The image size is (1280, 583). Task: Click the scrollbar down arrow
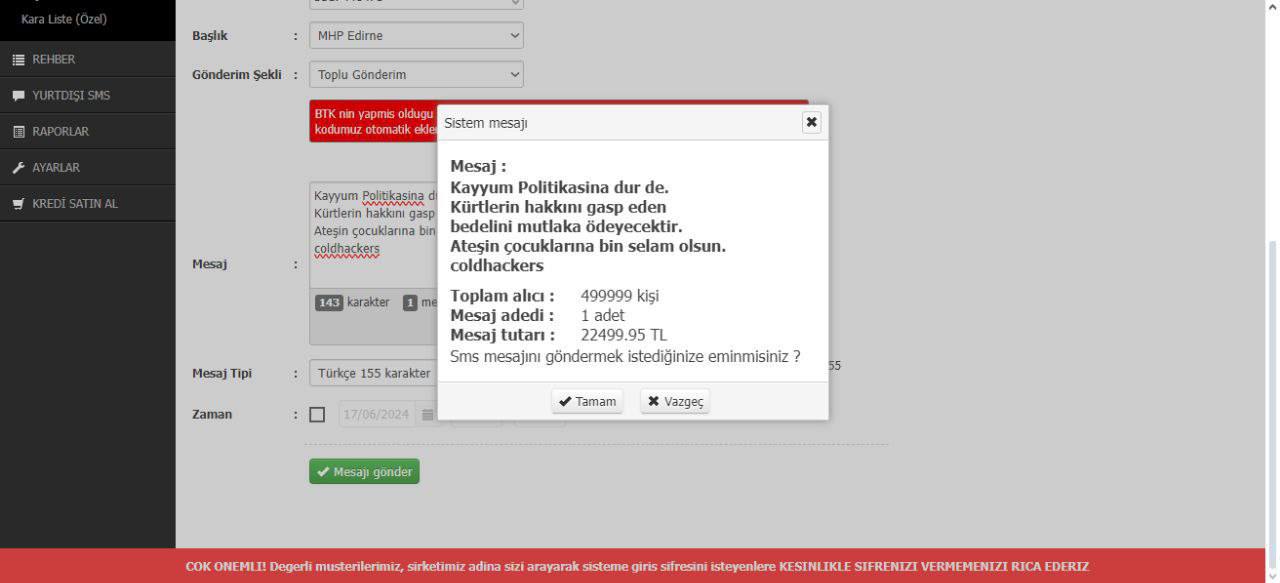click(1272, 576)
